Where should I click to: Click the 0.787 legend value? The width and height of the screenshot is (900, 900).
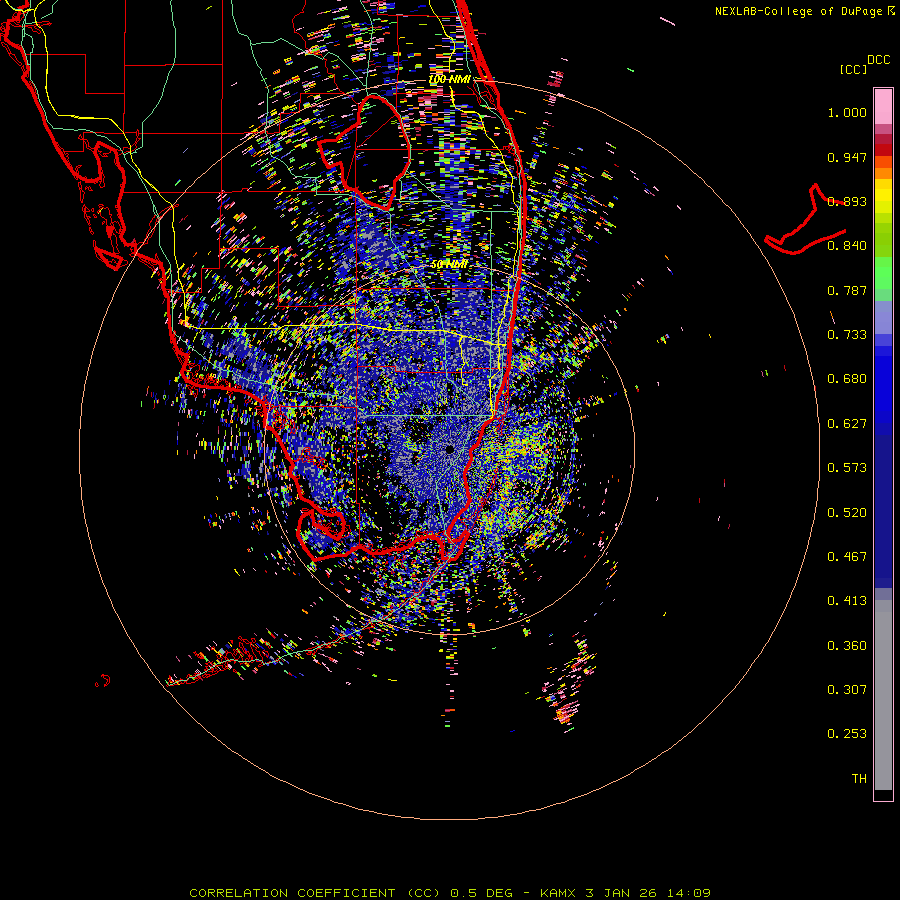click(x=847, y=290)
